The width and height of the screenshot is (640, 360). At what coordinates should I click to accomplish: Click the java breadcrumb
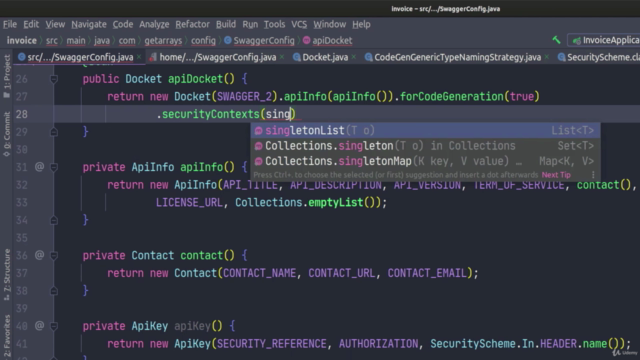tap(102, 40)
